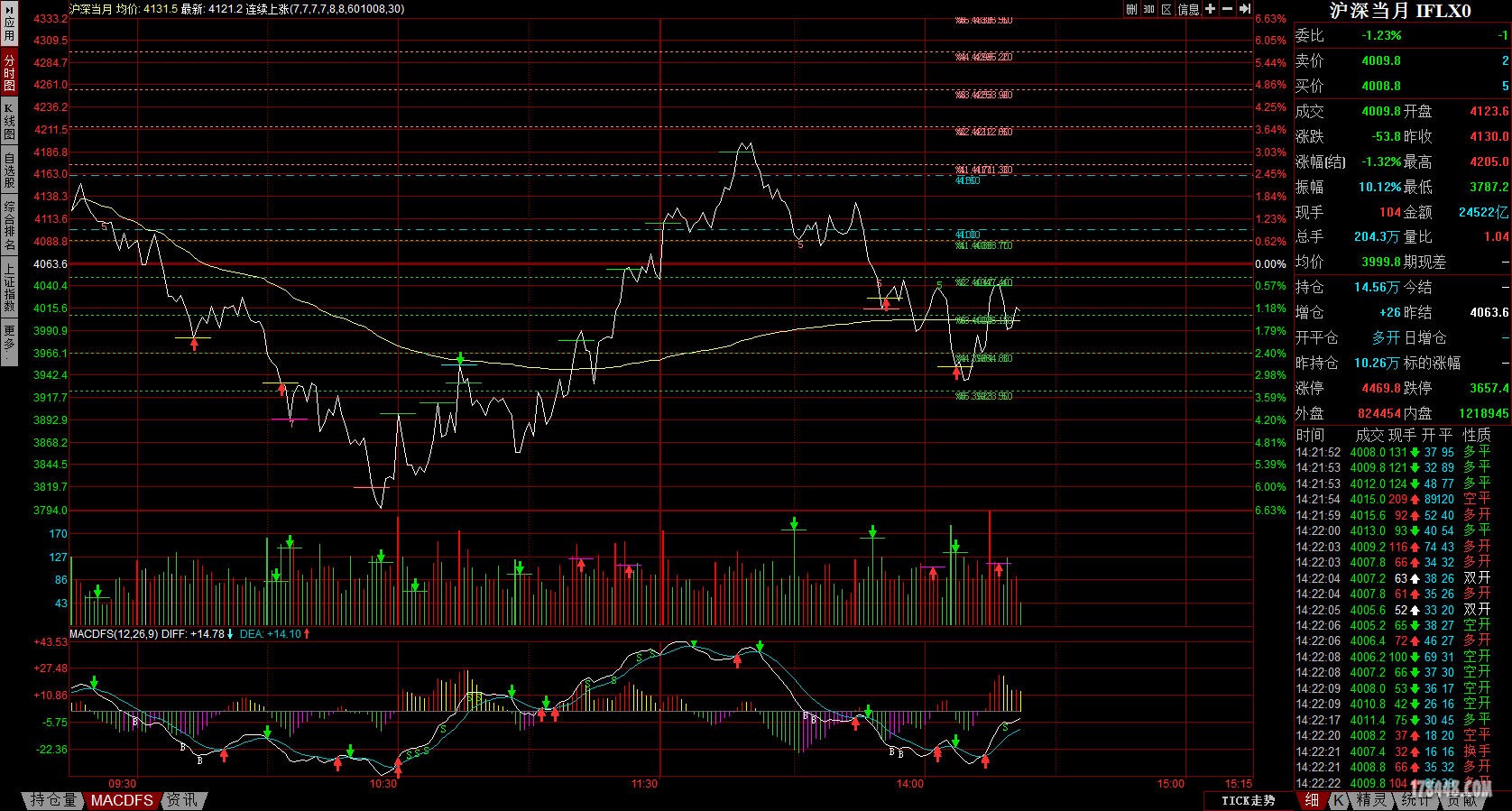Click the 删 delete icon in chart toolbar
The width and height of the screenshot is (1512, 811).
click(x=1131, y=9)
